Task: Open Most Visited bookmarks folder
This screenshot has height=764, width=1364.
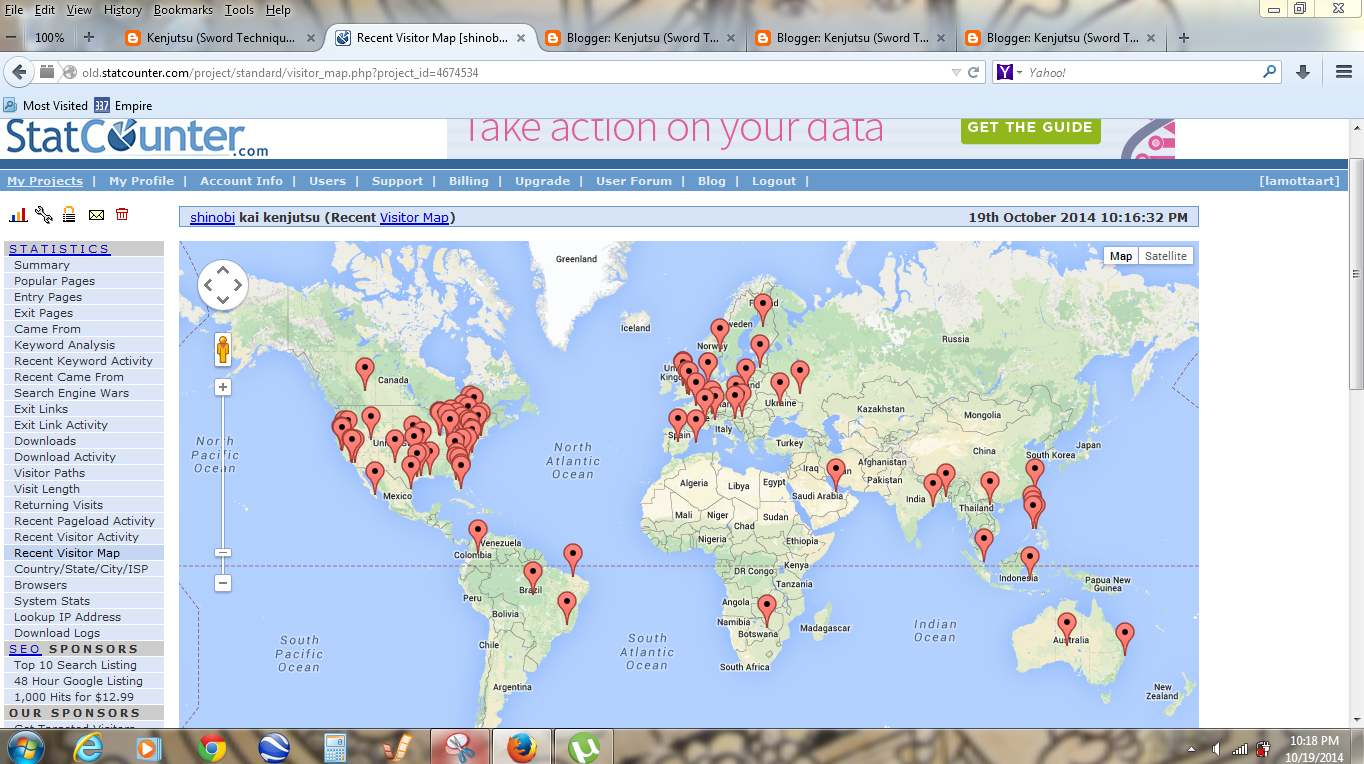Action: (46, 105)
